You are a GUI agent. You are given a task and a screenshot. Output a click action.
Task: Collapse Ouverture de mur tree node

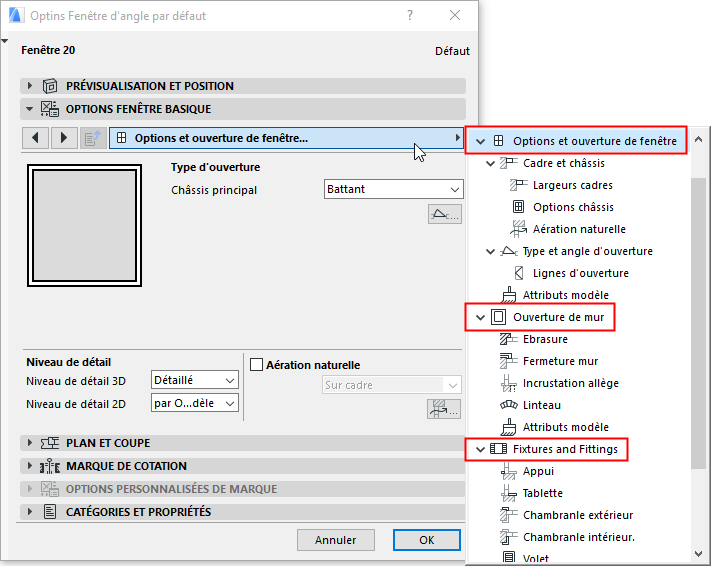tap(480, 317)
